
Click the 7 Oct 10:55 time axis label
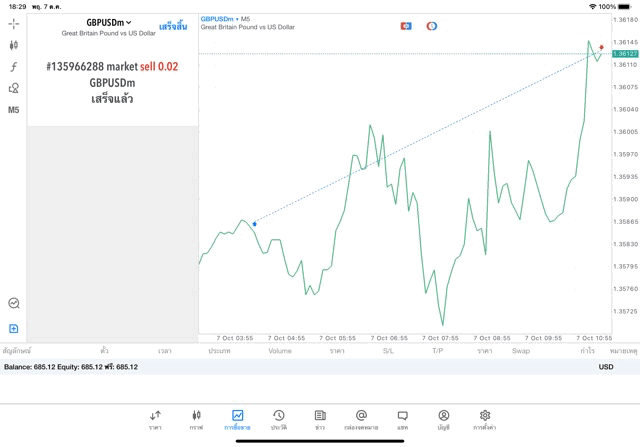point(594,338)
